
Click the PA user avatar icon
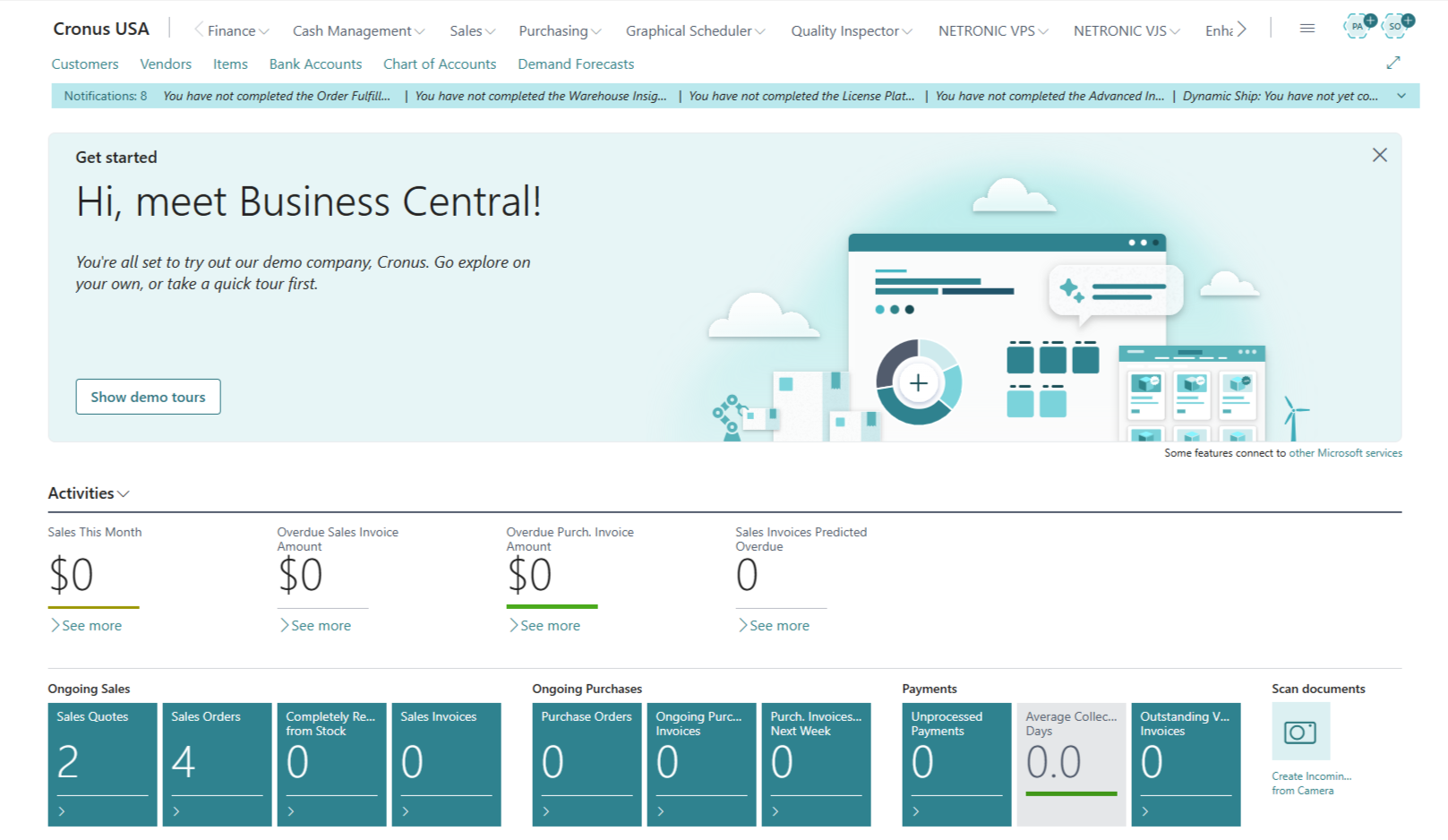1359,26
